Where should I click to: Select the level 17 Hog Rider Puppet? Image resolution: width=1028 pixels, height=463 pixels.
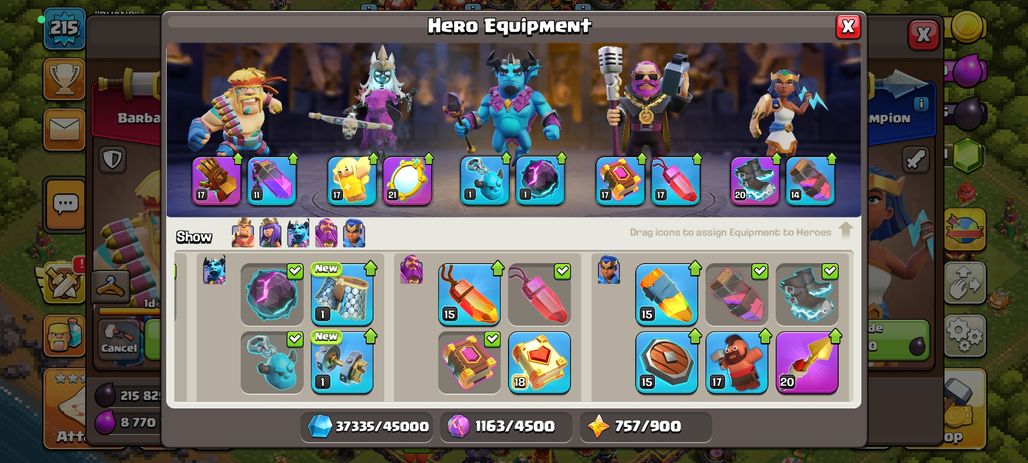[x=737, y=363]
